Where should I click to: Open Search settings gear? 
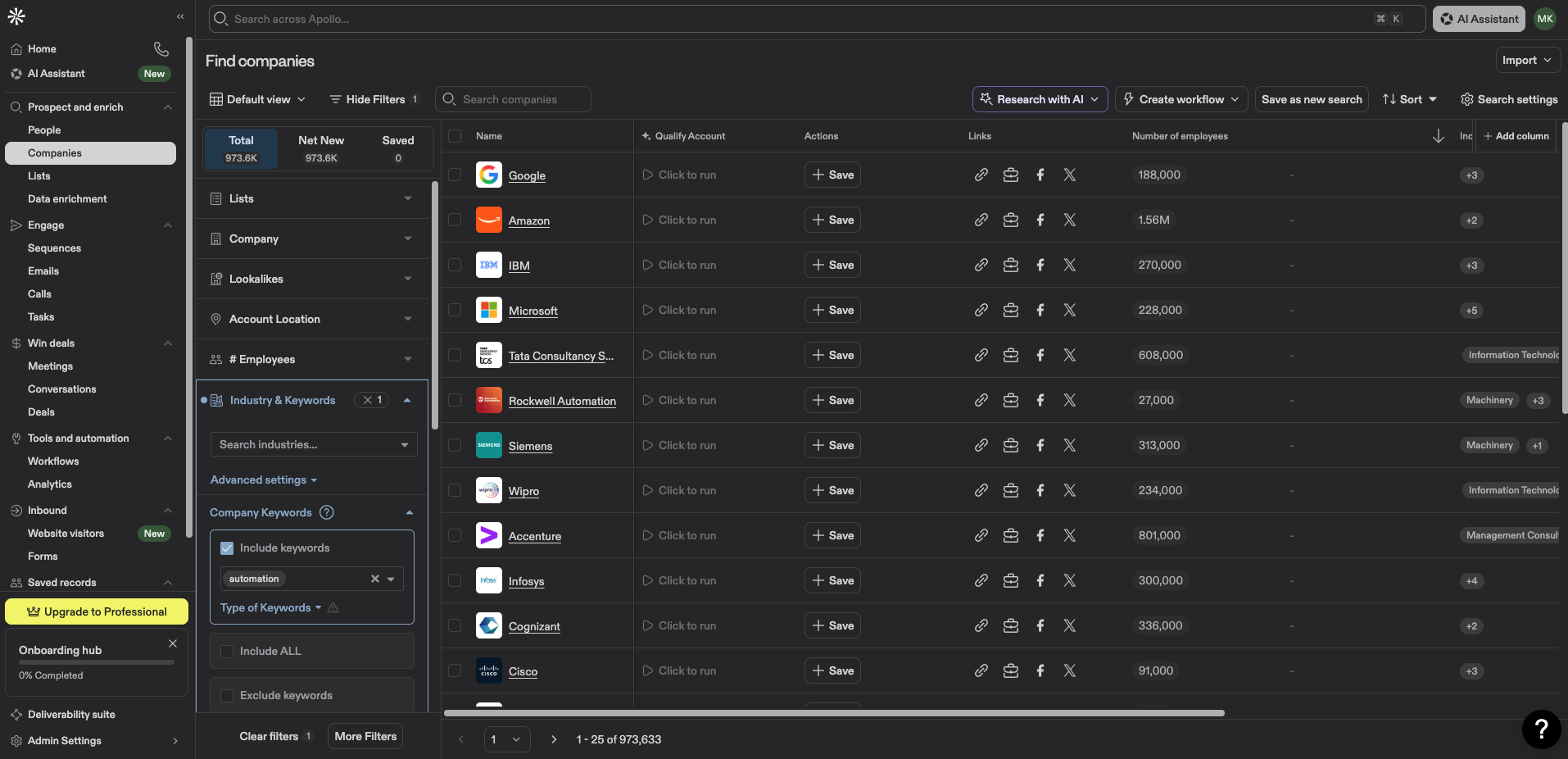coord(1509,99)
